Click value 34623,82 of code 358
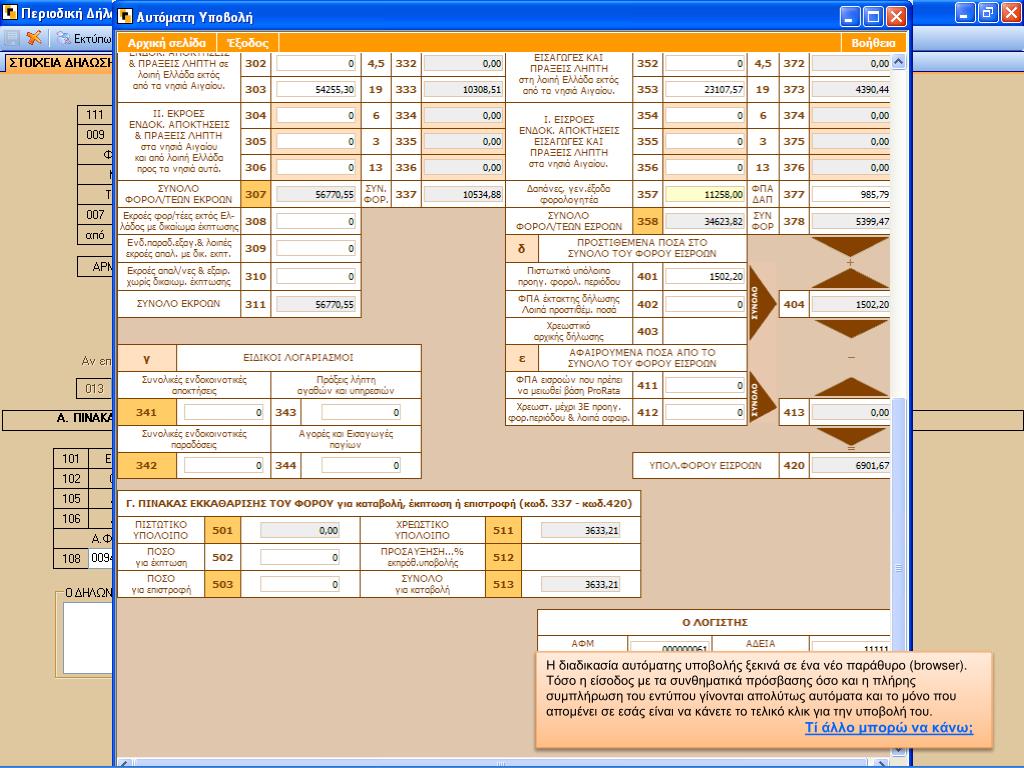The width and height of the screenshot is (1024, 768). tap(705, 221)
